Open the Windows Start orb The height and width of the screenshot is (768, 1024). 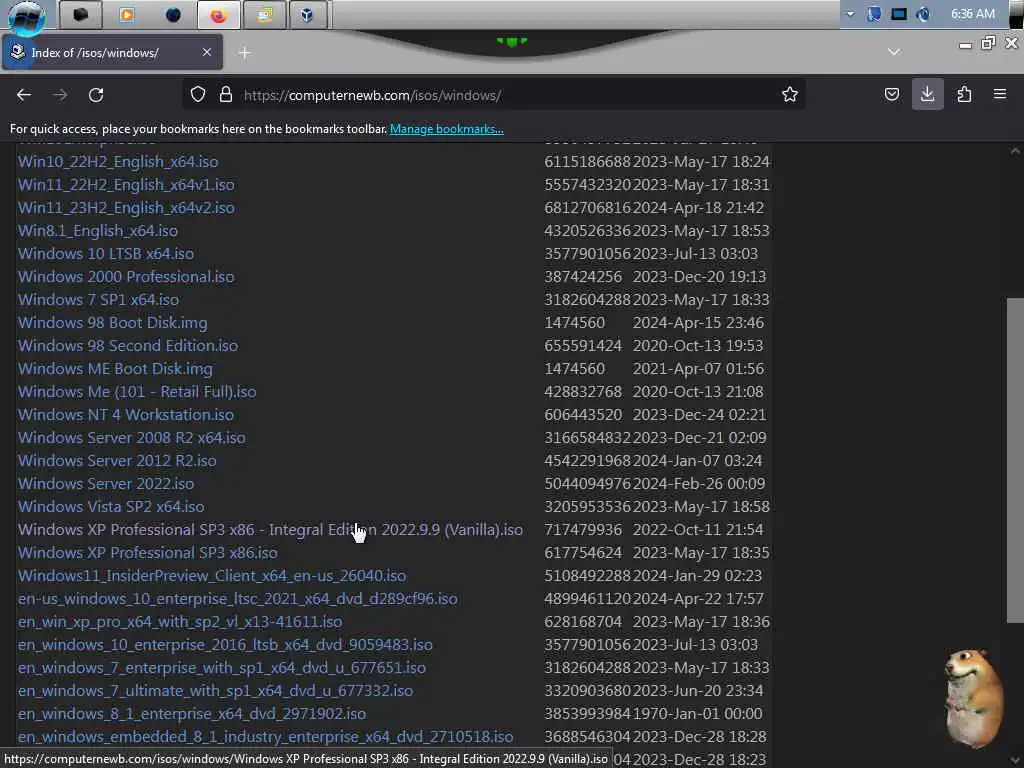tap(26, 16)
